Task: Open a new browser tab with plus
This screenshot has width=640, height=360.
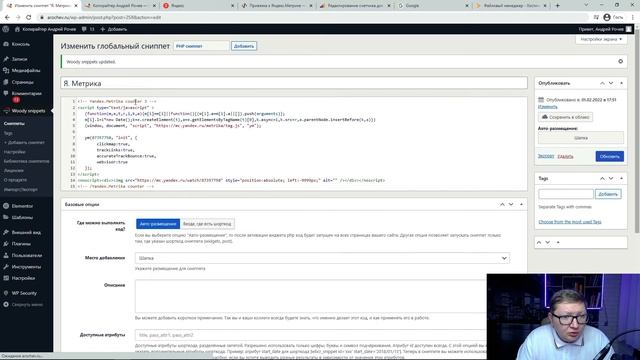Action: pos(558,5)
